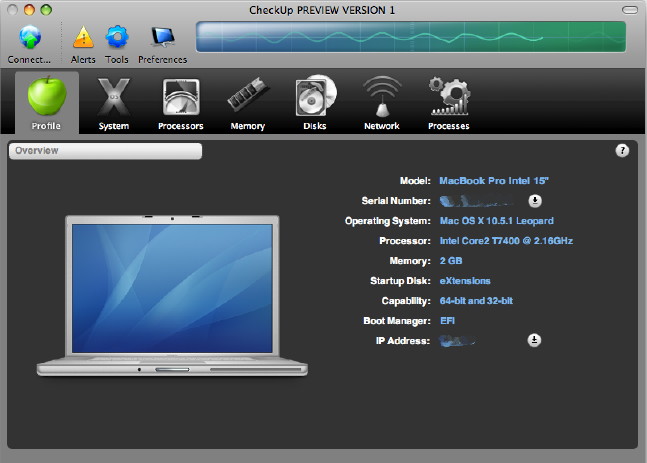Screen dimensions: 647x463
Task: Click the green zoom window button
Action: (46, 9)
